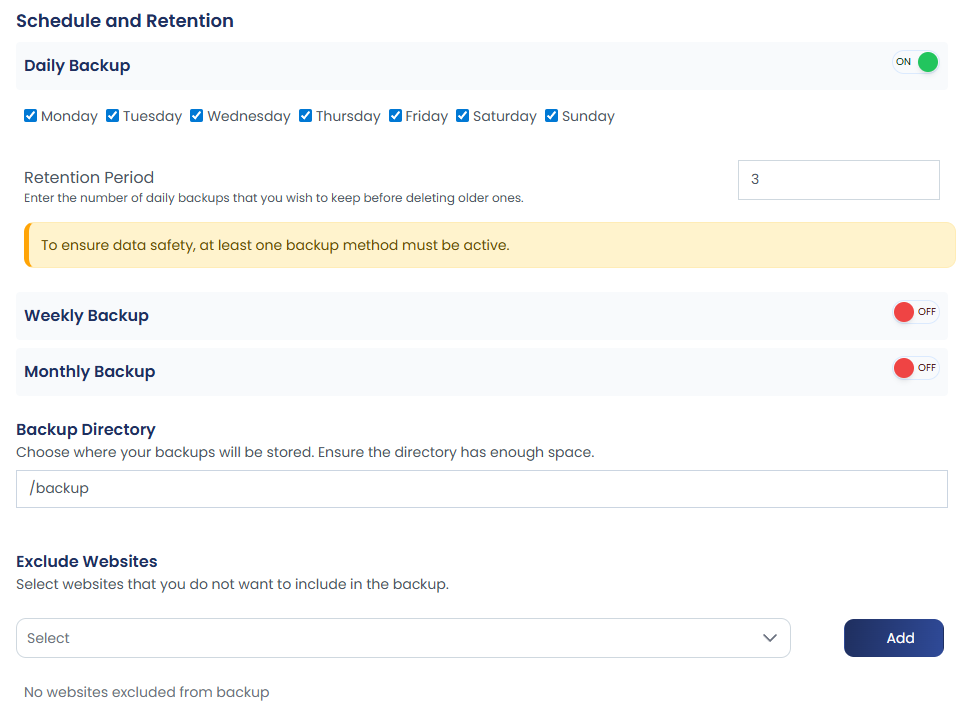The image size is (974, 715).
Task: Uncheck the Thursday checkbox
Action: (305, 116)
